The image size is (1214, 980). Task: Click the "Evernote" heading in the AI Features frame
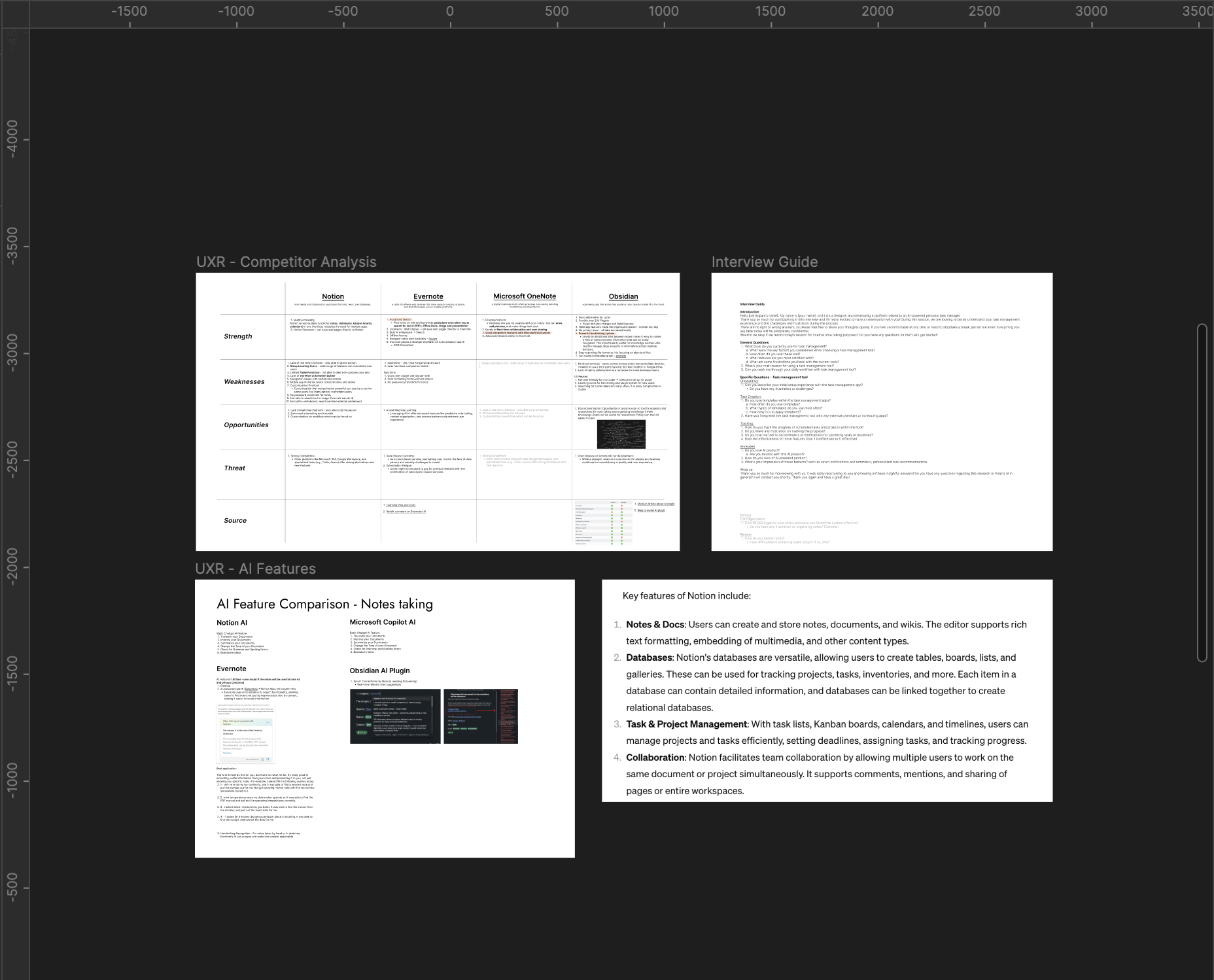pyautogui.click(x=232, y=669)
